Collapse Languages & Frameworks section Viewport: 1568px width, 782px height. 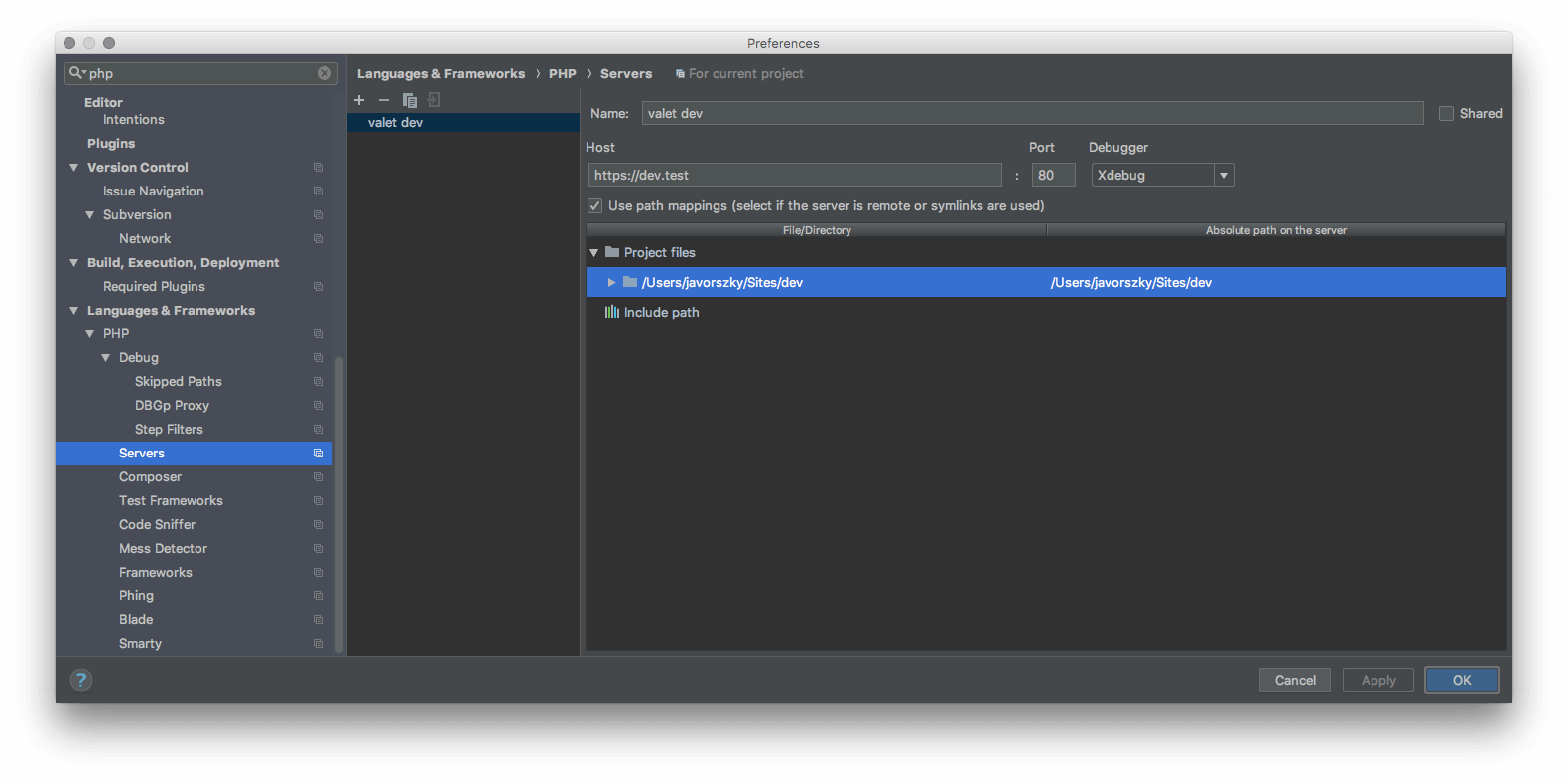click(73, 311)
